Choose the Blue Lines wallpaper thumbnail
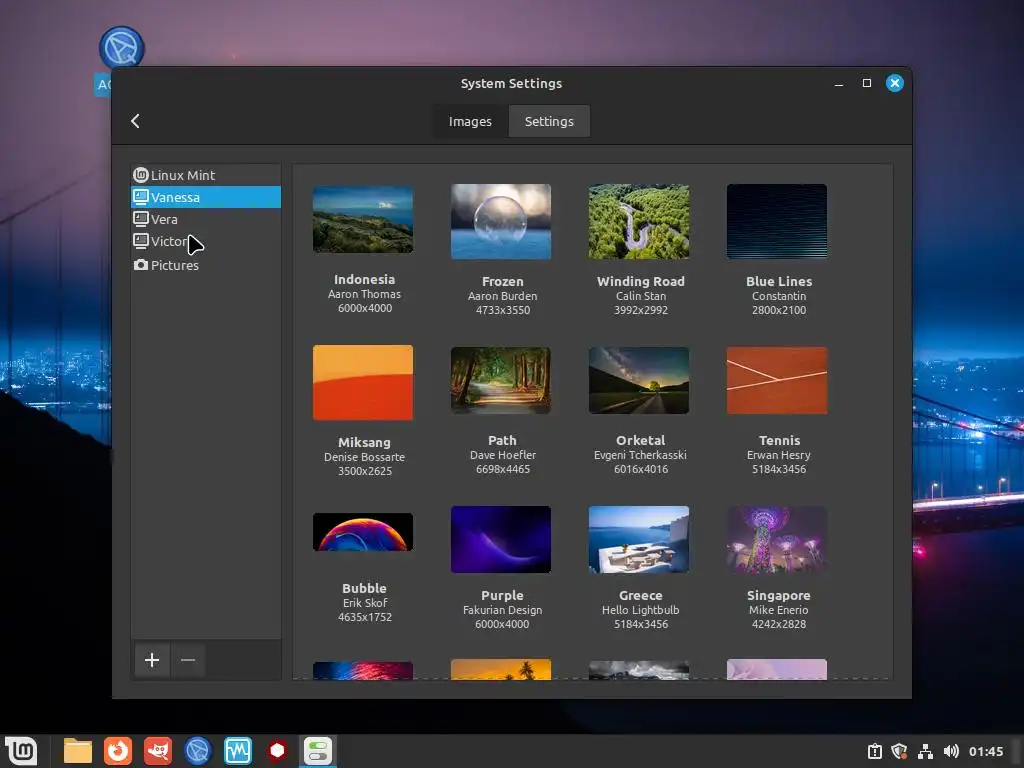 click(777, 221)
